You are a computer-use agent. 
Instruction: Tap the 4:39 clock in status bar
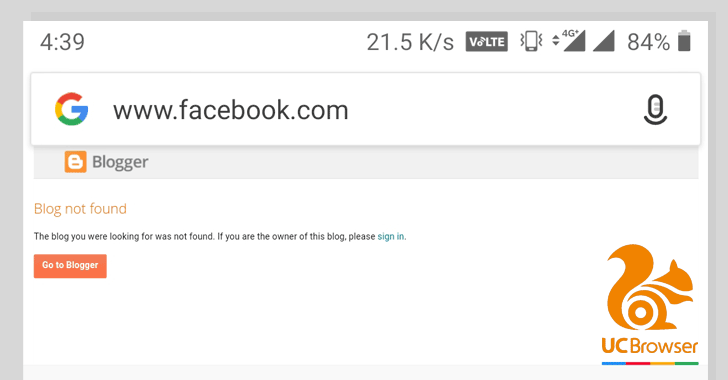[62, 42]
